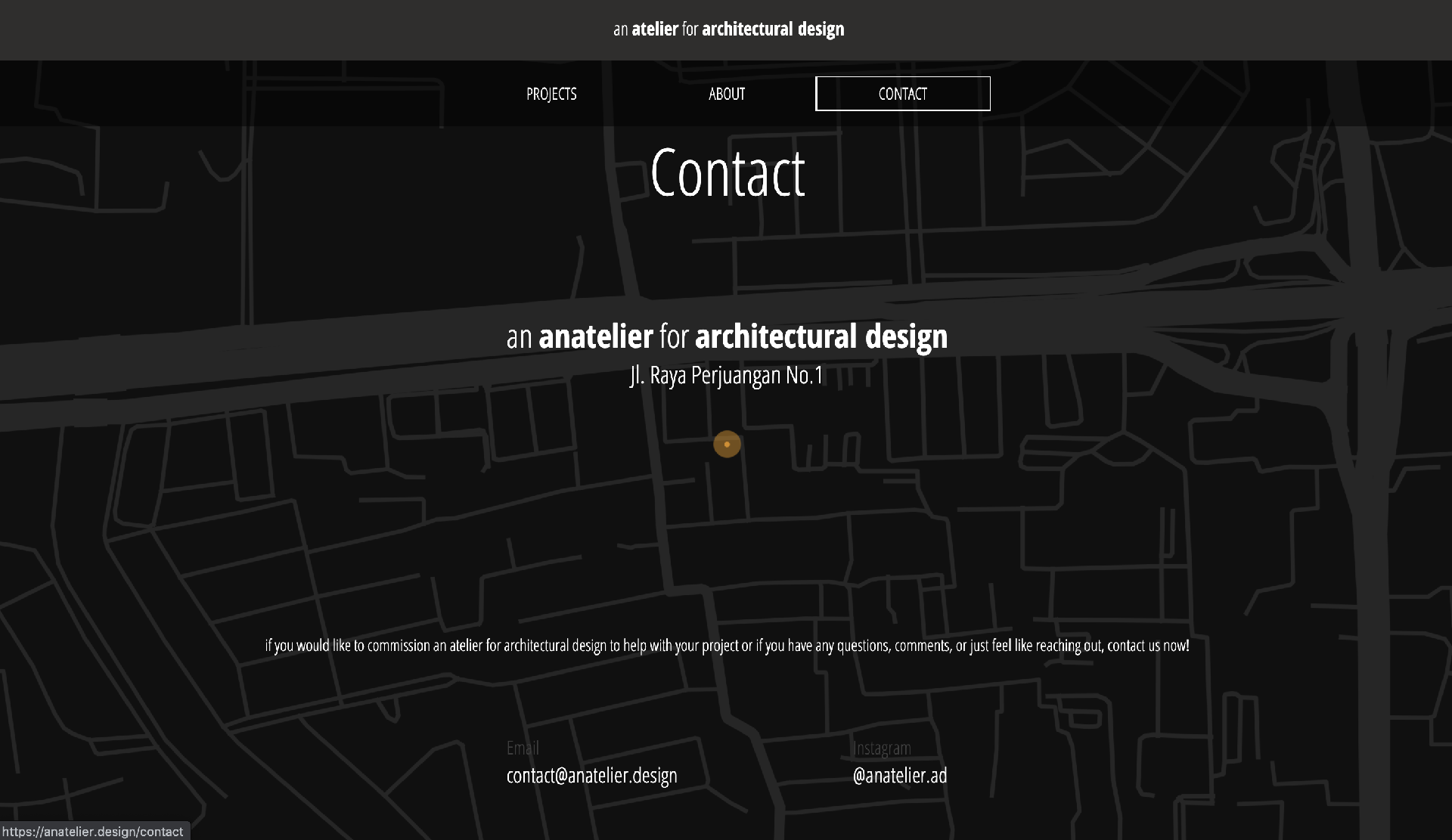Select the highlighted CONTACT tab
This screenshot has width=1452, height=840.
[902, 94]
